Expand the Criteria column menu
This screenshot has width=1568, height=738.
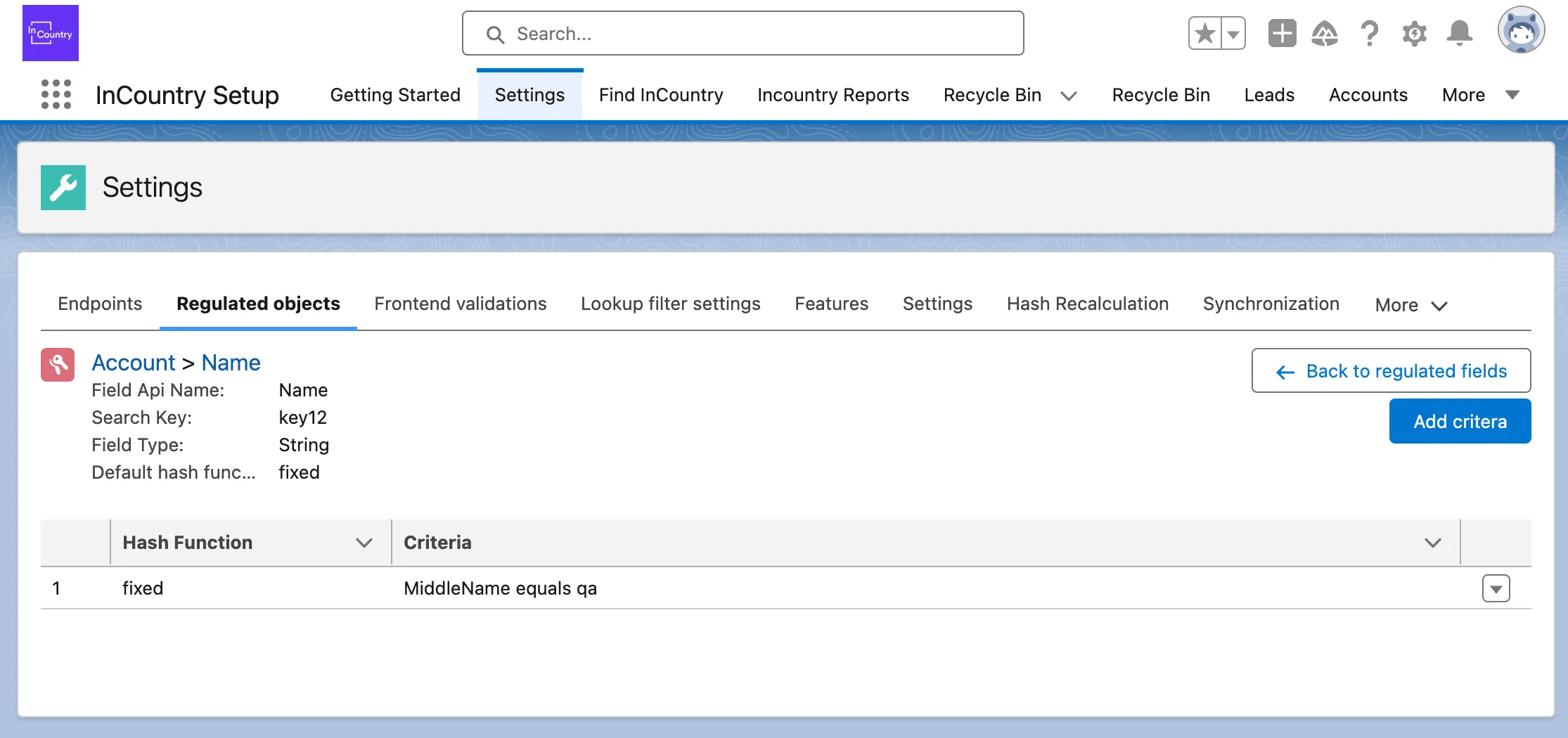(x=1432, y=543)
